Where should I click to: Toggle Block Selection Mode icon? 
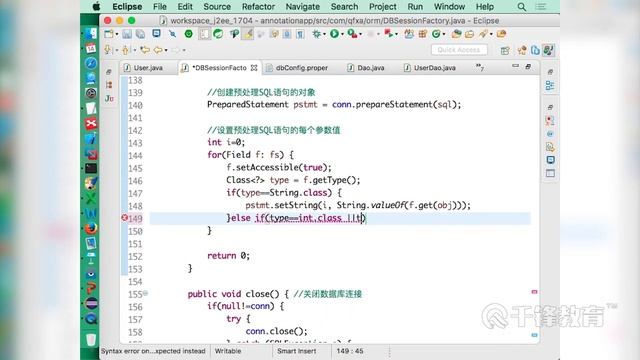click(x=286, y=34)
